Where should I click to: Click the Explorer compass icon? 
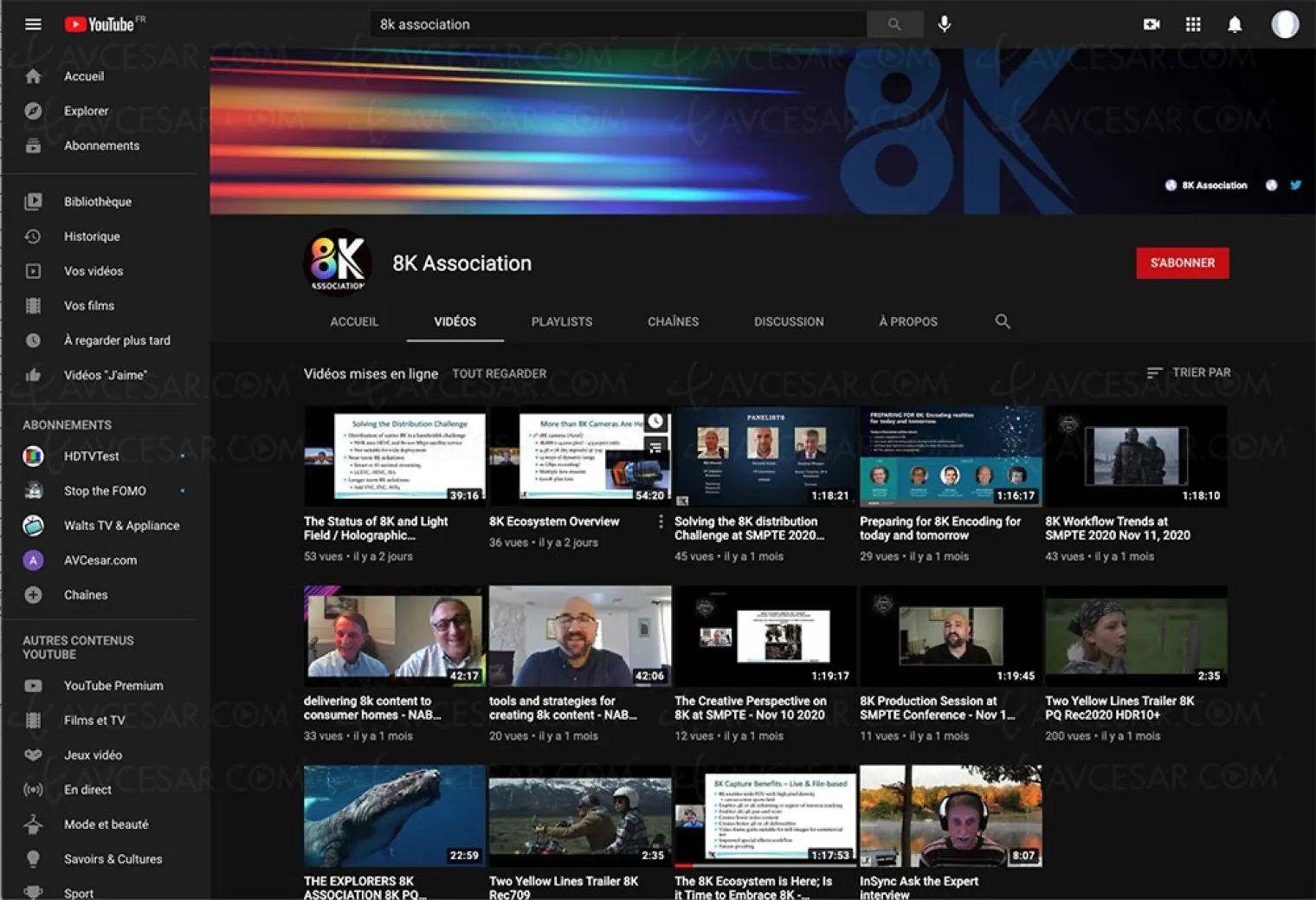[x=33, y=111]
